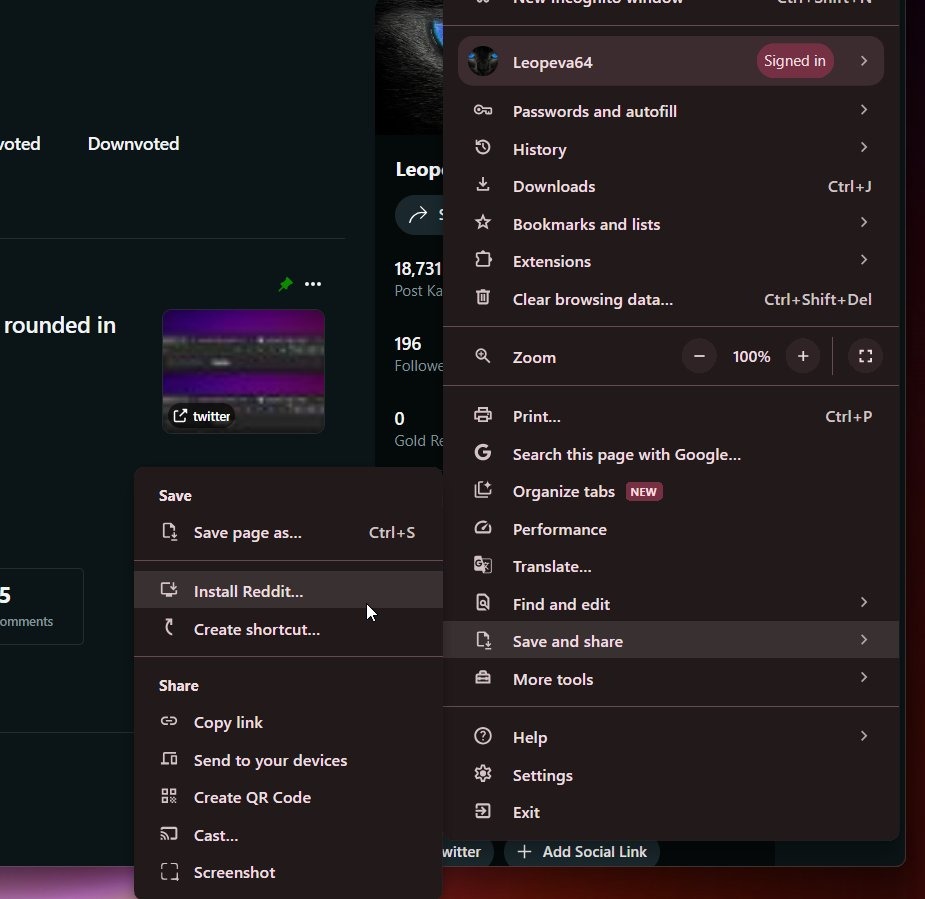Click the Copy link chain icon

pos(169,721)
